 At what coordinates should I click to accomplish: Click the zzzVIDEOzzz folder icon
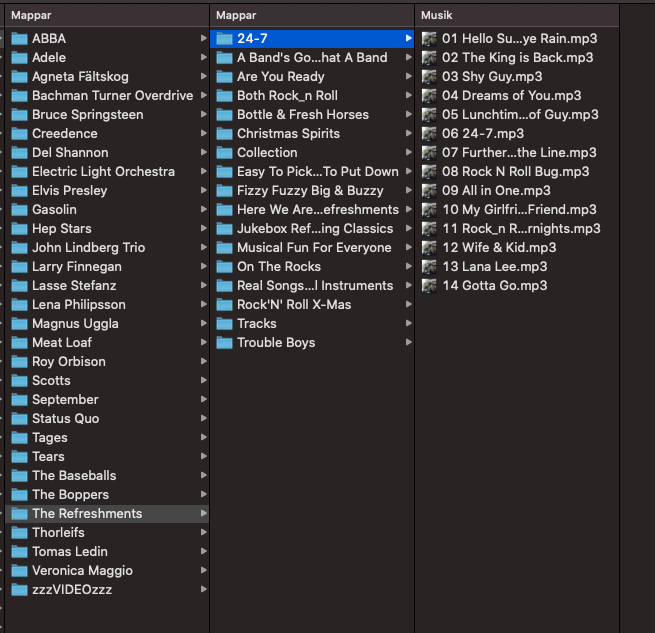pos(19,590)
